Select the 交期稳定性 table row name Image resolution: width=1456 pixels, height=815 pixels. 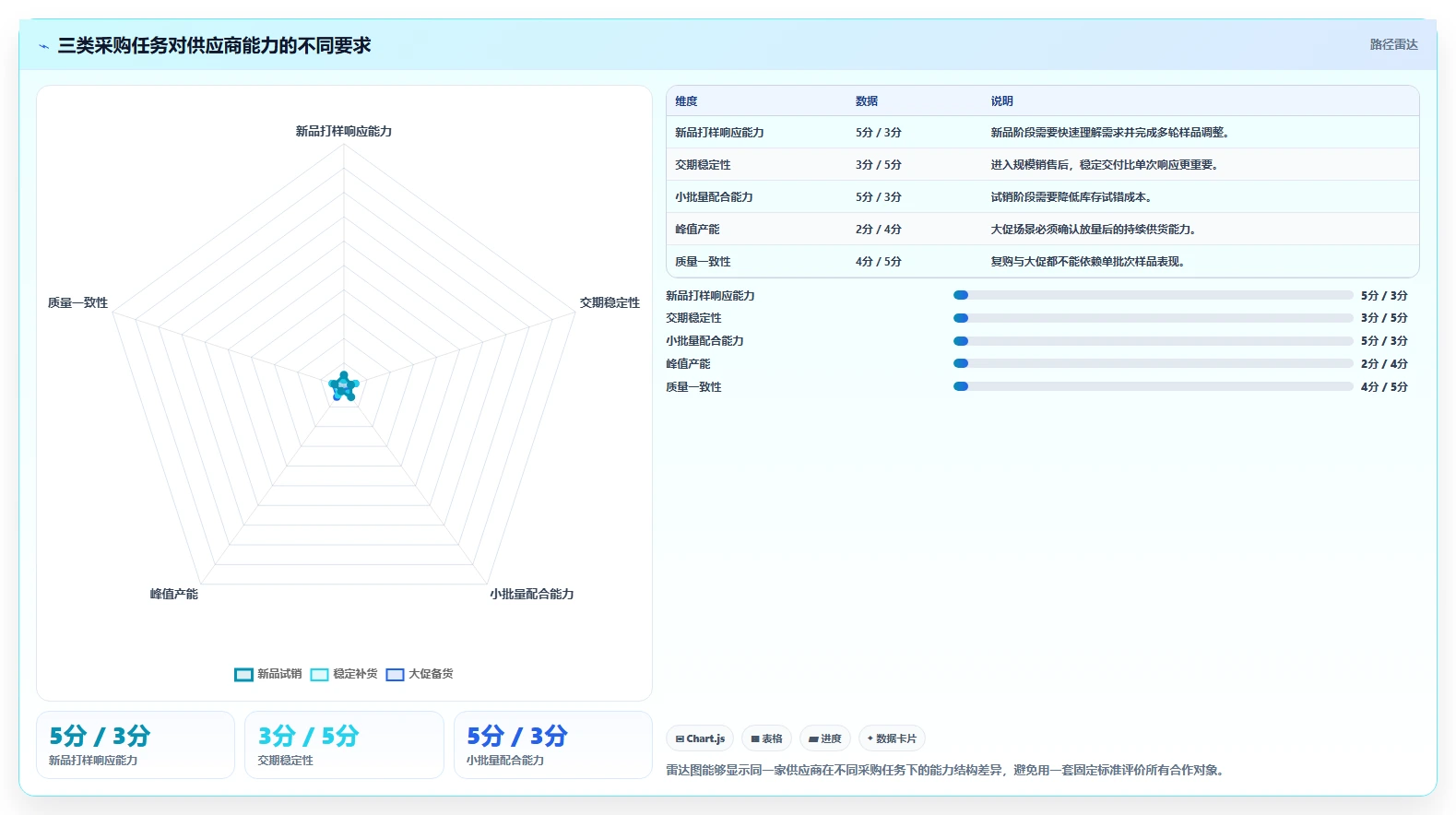click(x=703, y=165)
